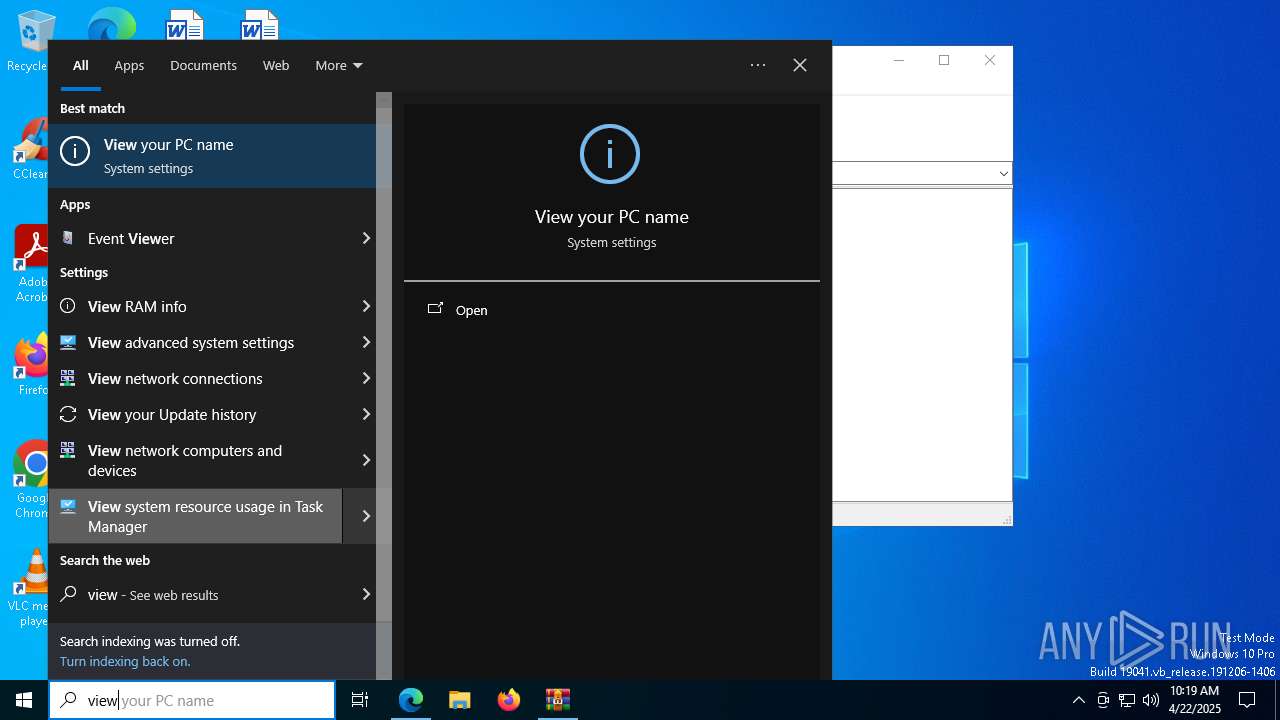
Task: Switch to the Documents search tab
Action: click(x=203, y=65)
